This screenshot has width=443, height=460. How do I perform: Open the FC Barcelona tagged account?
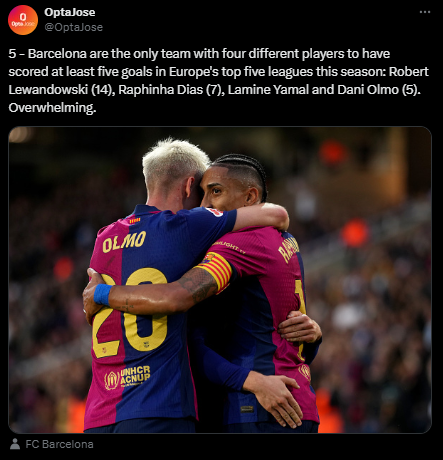(59, 444)
